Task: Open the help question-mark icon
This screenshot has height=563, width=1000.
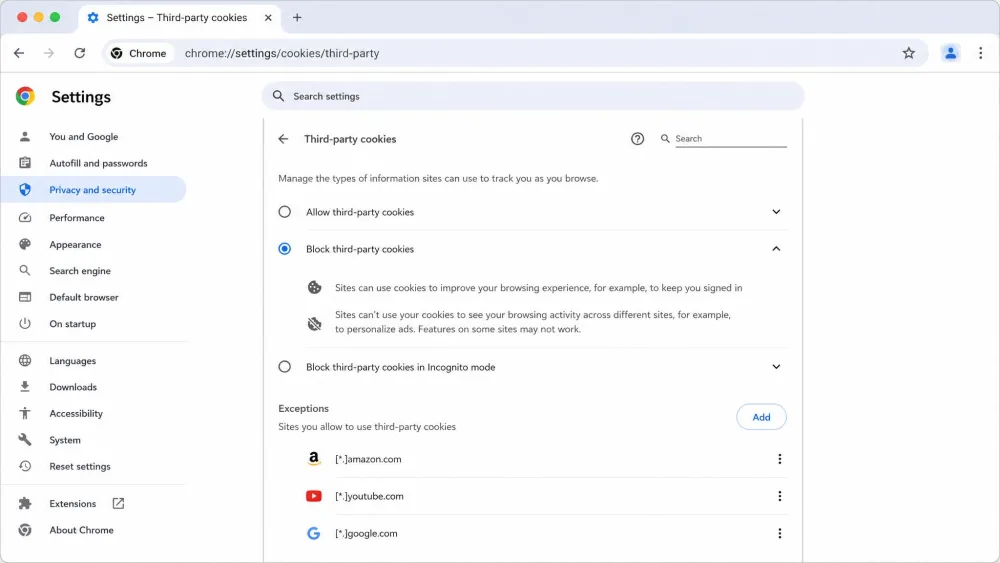Action: point(637,138)
